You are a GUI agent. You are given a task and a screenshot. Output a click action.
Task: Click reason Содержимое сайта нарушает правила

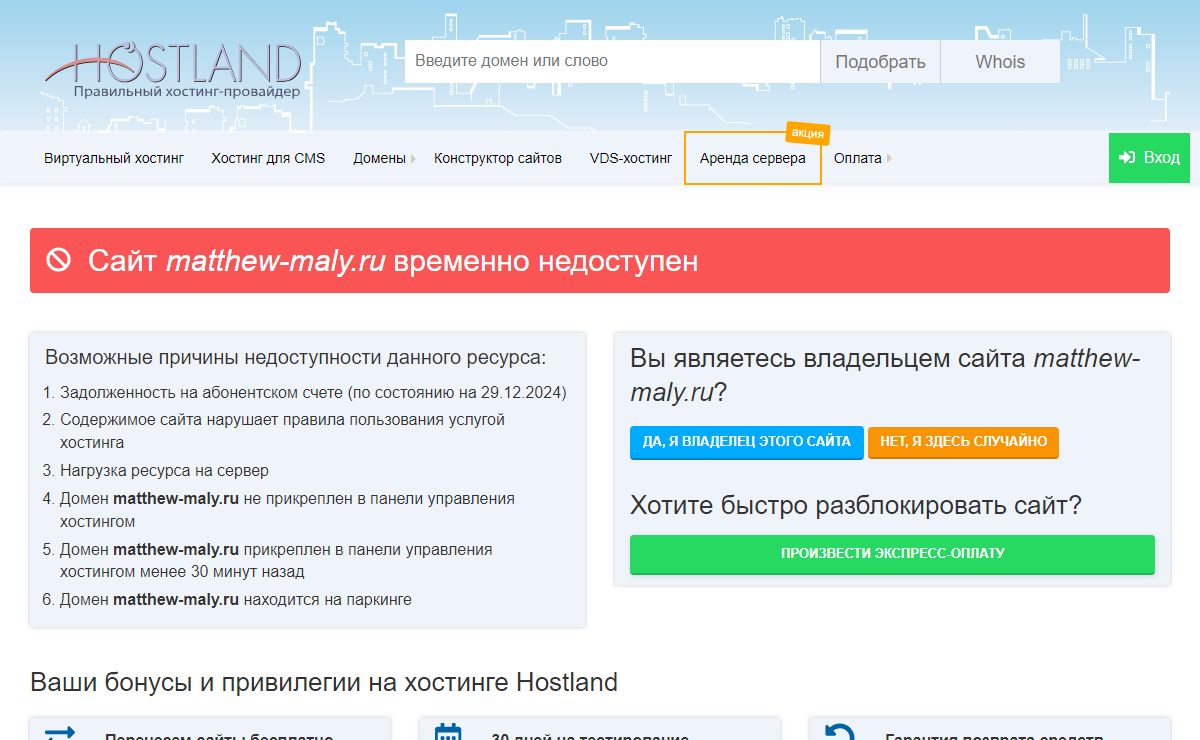tap(282, 431)
